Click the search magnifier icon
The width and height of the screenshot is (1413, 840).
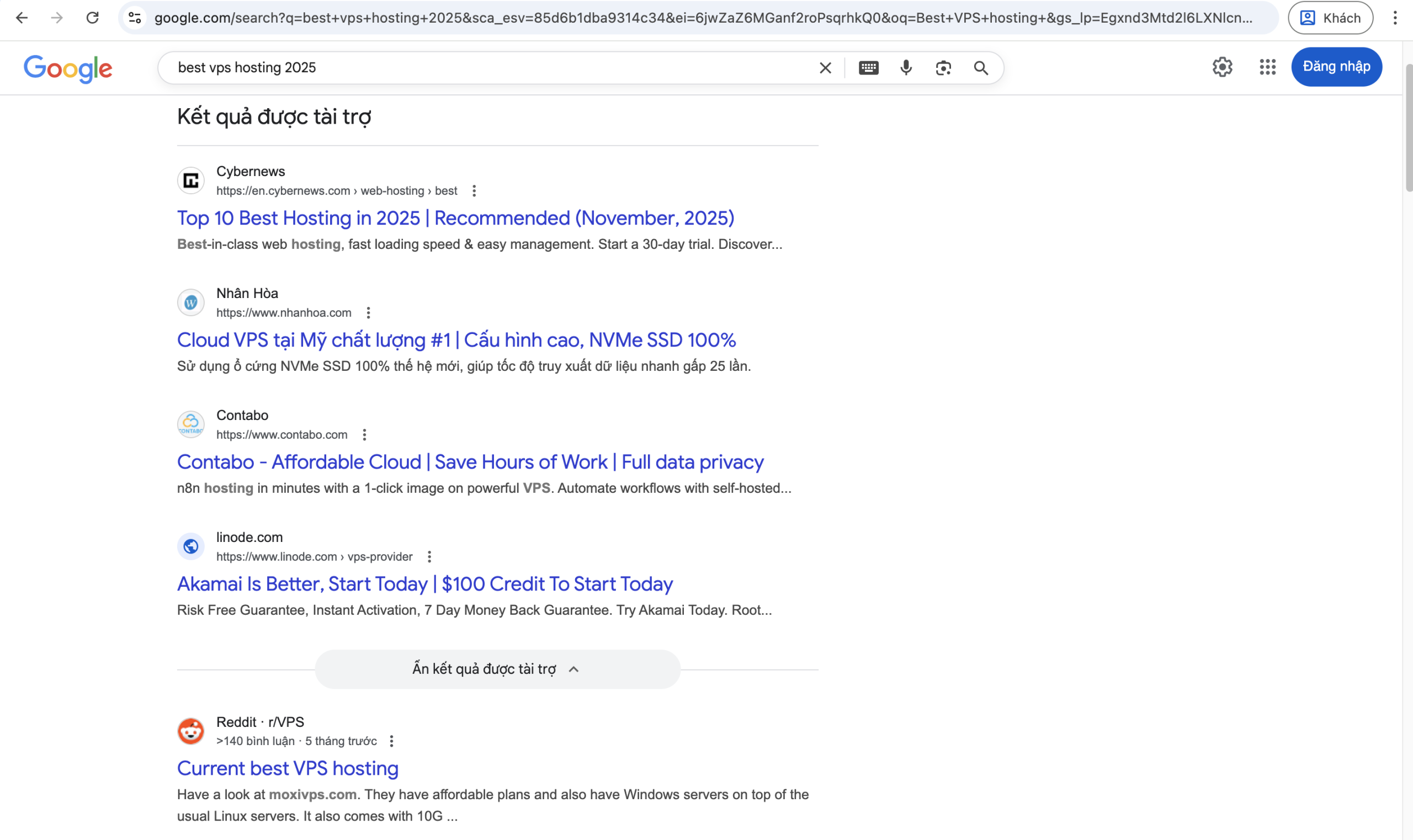click(980, 67)
